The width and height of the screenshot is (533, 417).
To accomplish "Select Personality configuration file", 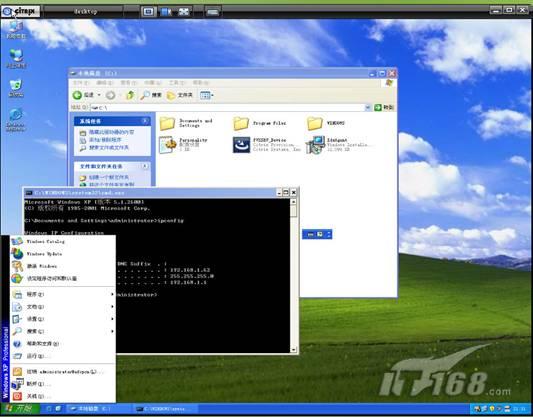I will 184,144.
